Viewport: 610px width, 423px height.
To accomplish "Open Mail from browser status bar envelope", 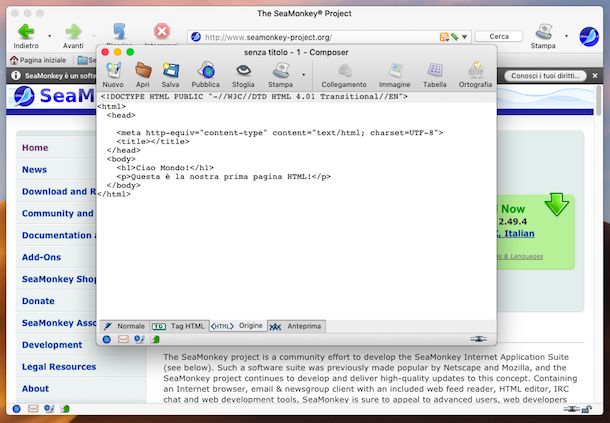I will (33, 409).
